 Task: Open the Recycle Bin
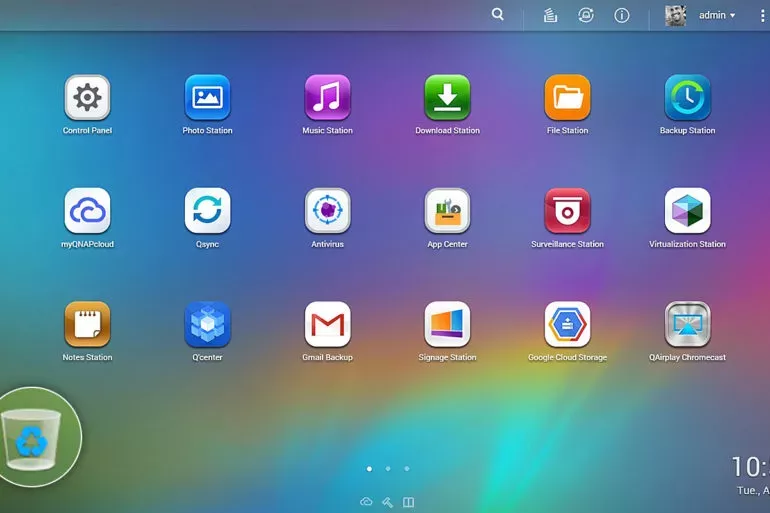click(35, 438)
